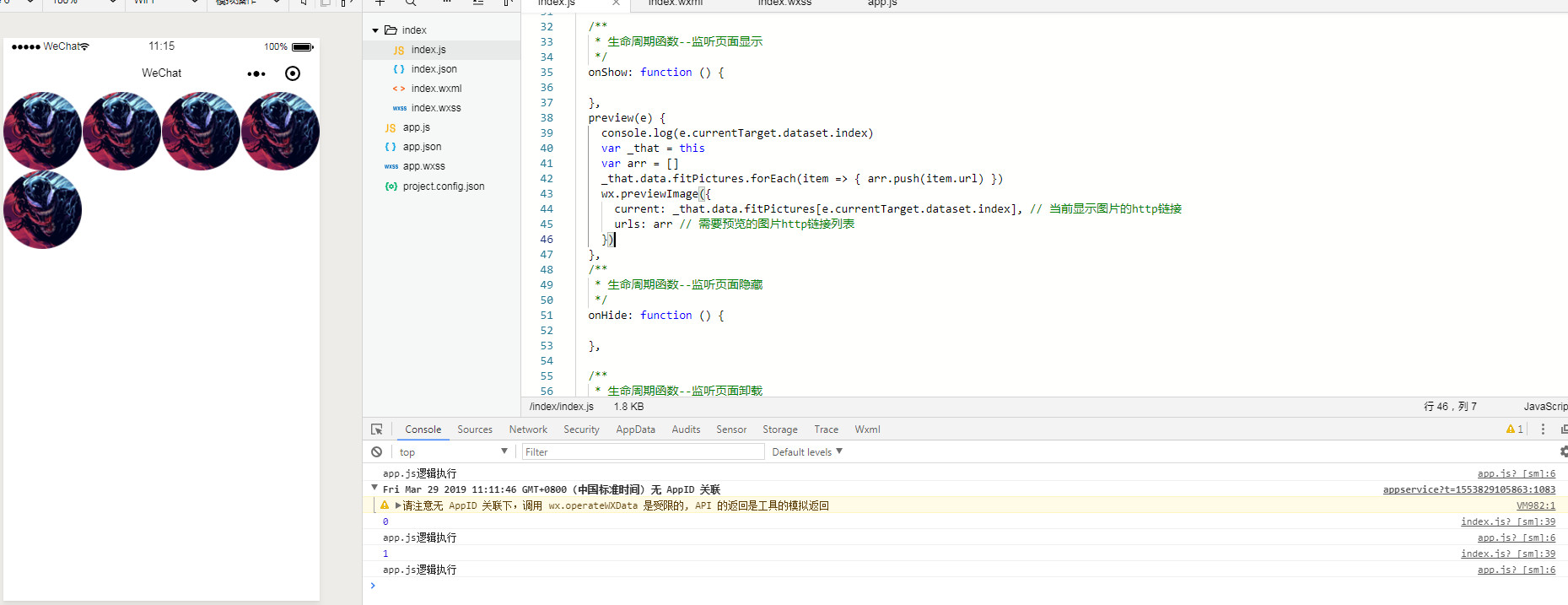Image resolution: width=1568 pixels, height=605 pixels.
Task: Place cursor on var _that = this line
Action: [x=653, y=149]
